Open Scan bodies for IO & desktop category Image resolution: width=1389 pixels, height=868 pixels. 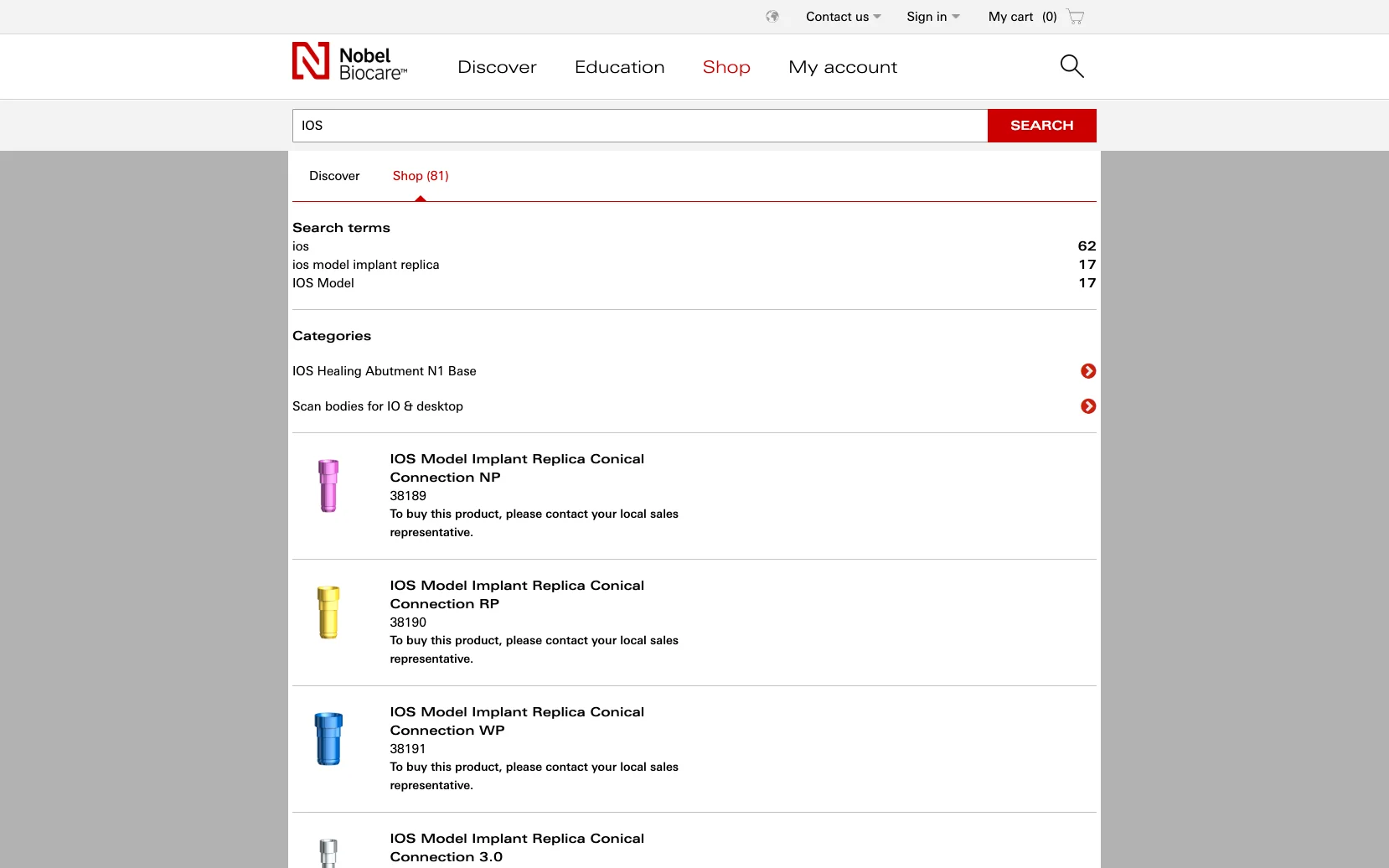378,406
